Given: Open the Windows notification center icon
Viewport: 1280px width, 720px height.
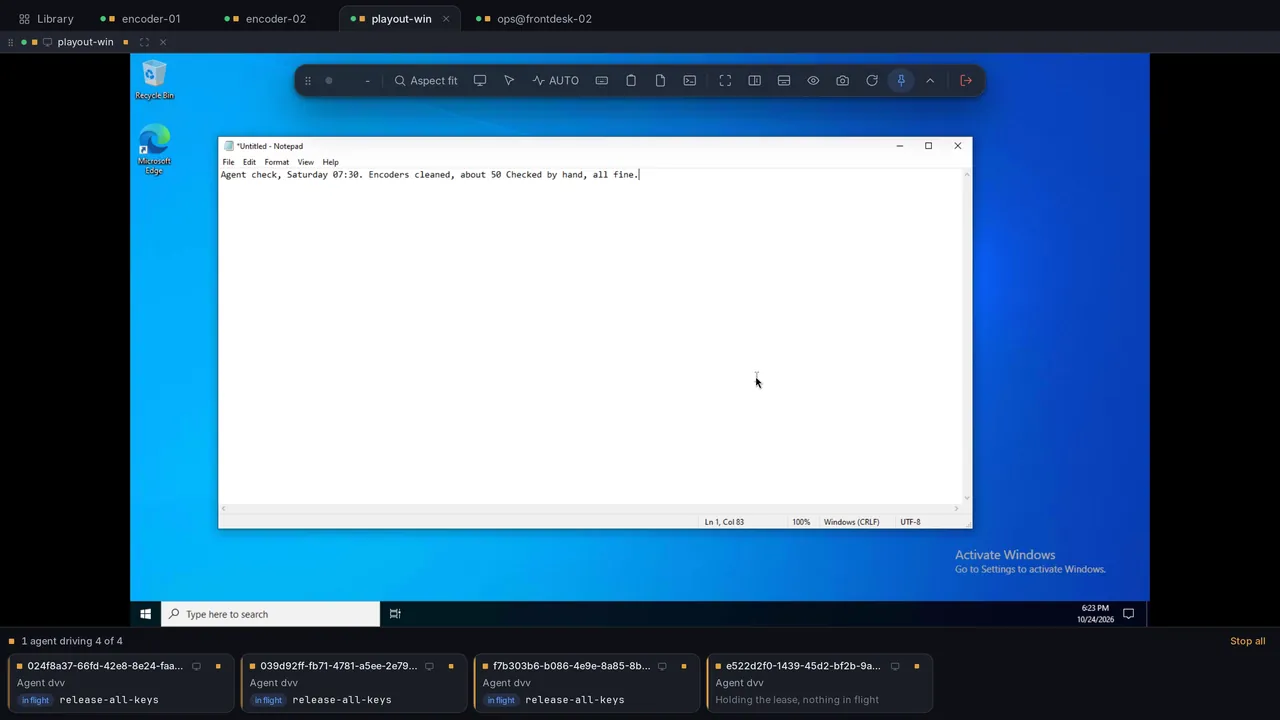Looking at the screenshot, I should point(1128,614).
